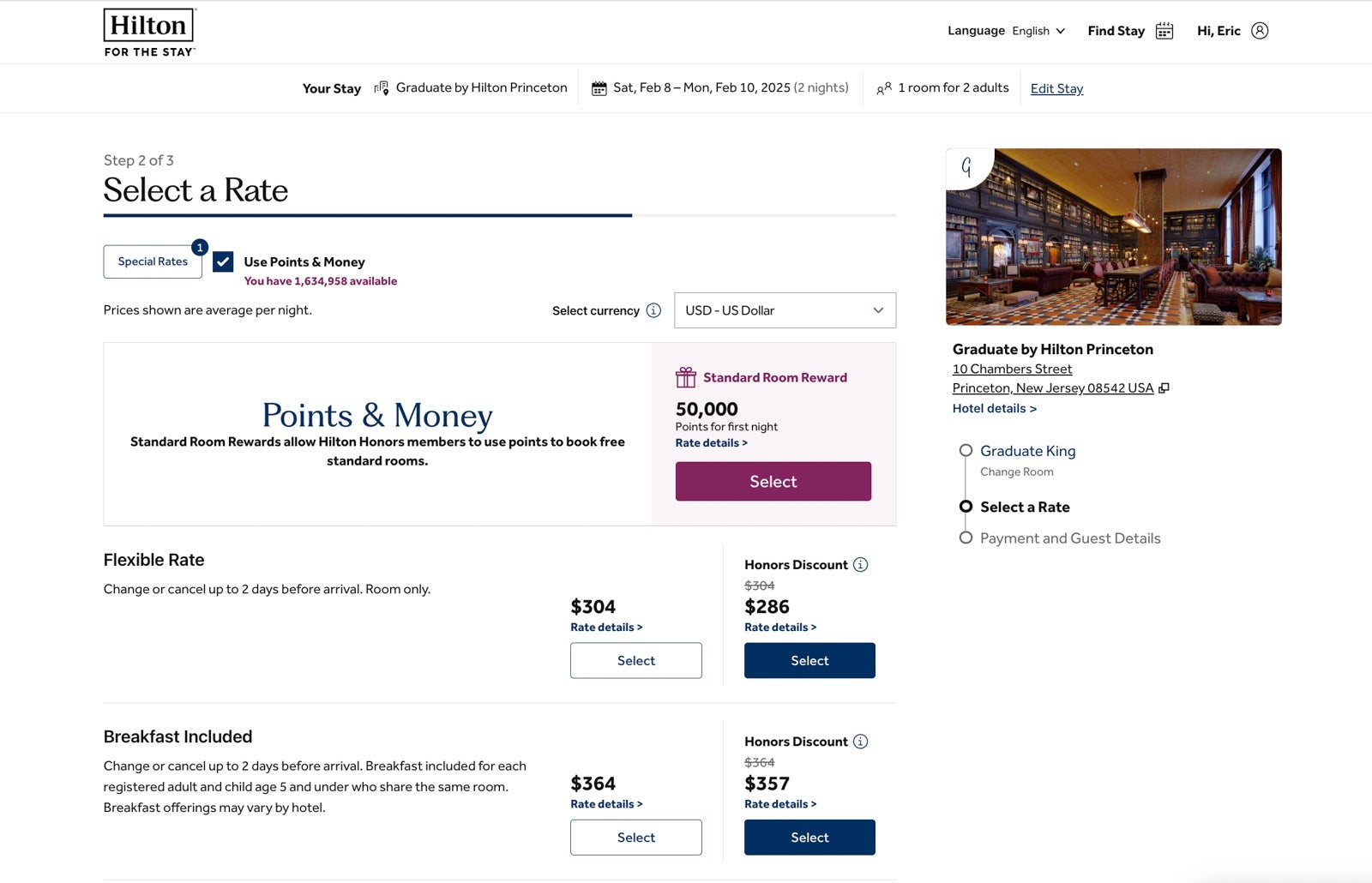Open the Special Rates tab
The image size is (1372, 883).
[x=153, y=261]
